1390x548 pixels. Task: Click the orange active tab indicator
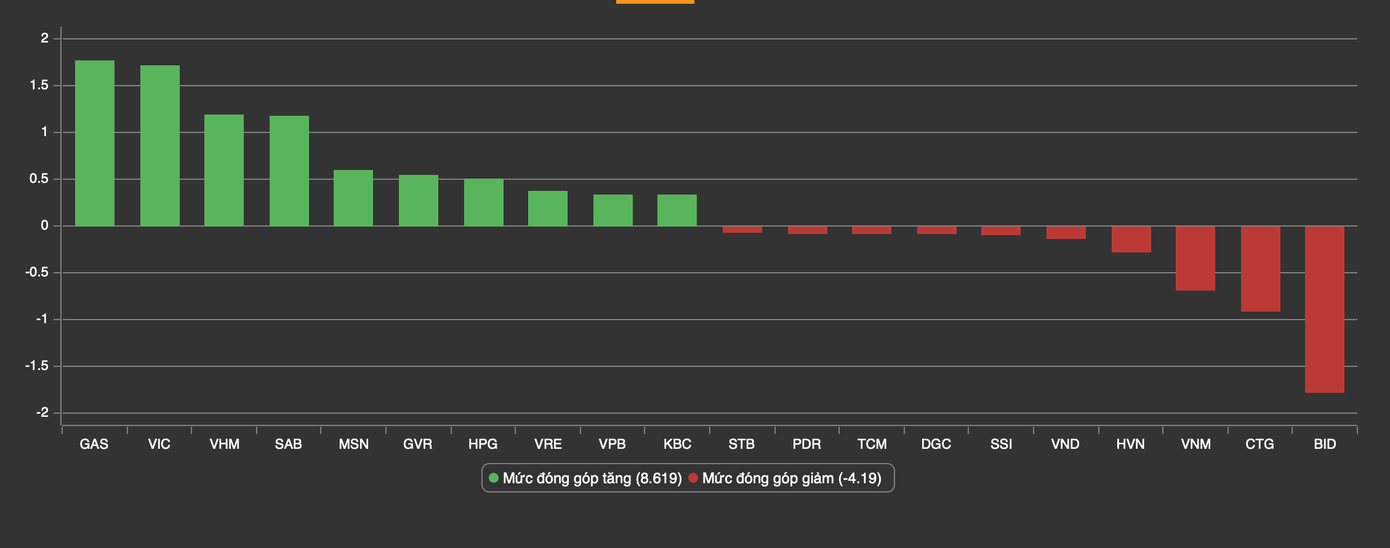pos(655,2)
